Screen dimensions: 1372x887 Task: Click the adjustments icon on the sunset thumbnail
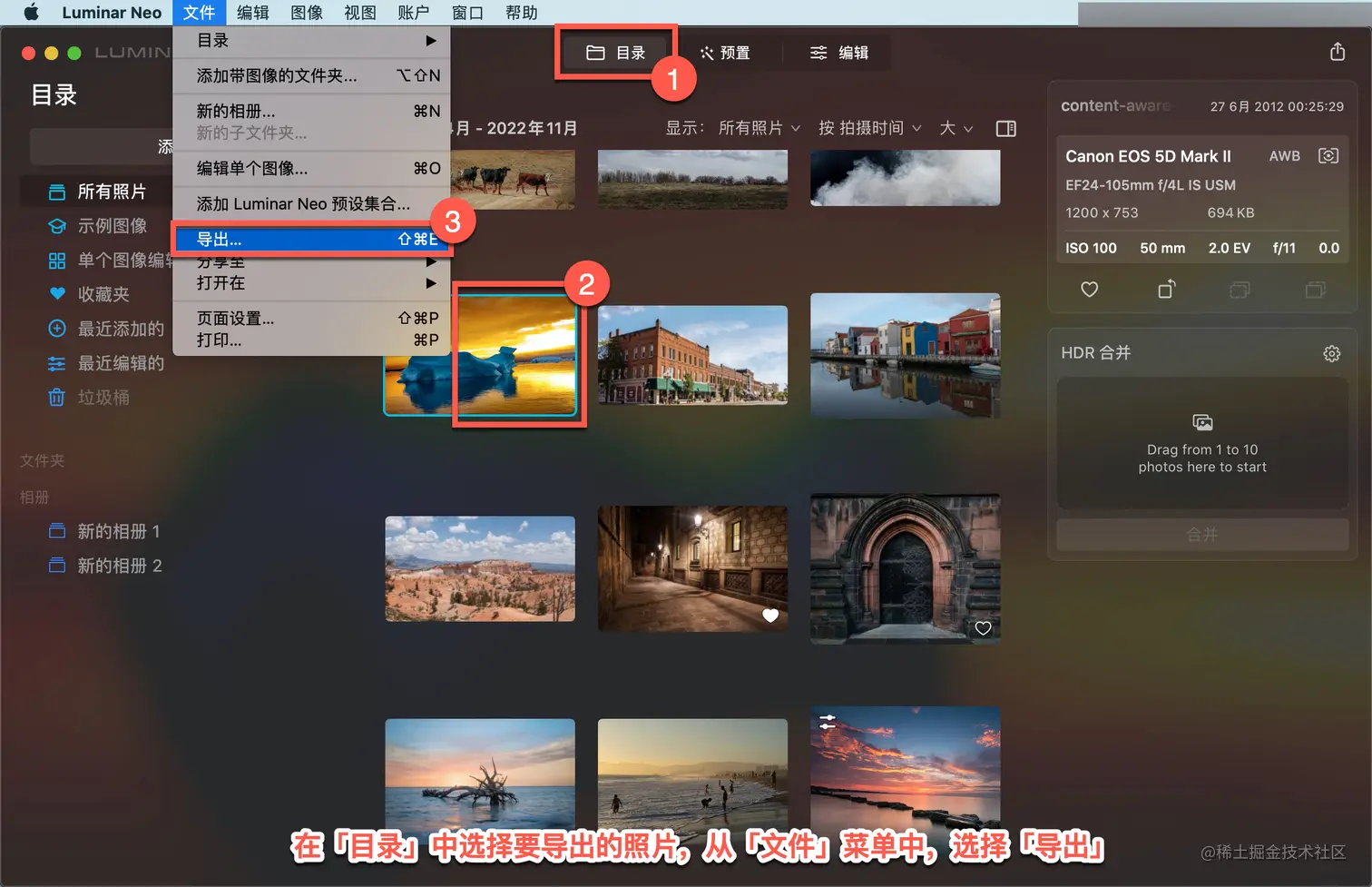pyautogui.click(x=828, y=722)
